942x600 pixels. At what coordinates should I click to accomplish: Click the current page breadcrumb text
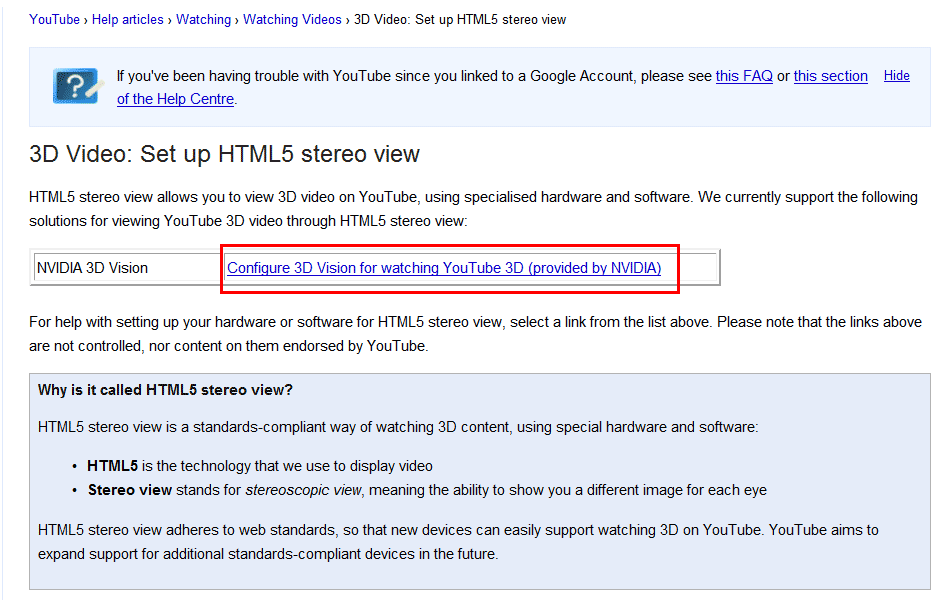pos(460,20)
